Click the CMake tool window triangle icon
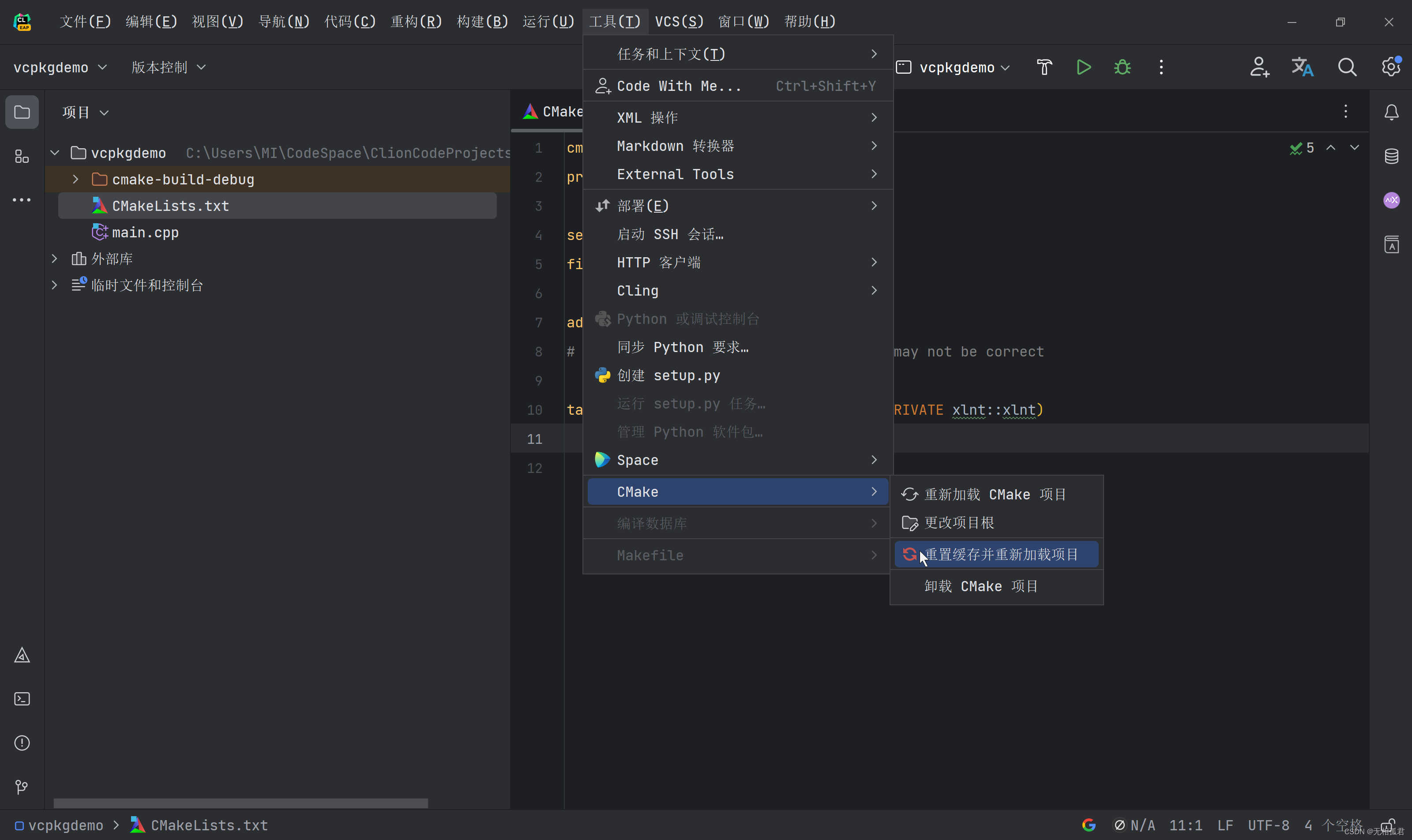 [22, 656]
